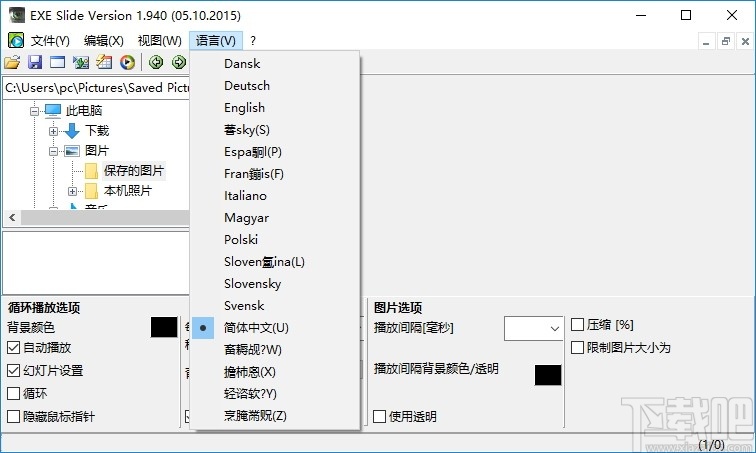Open the 视图(W) menu
Screen dimensions: 756x453
[x=160, y=41]
